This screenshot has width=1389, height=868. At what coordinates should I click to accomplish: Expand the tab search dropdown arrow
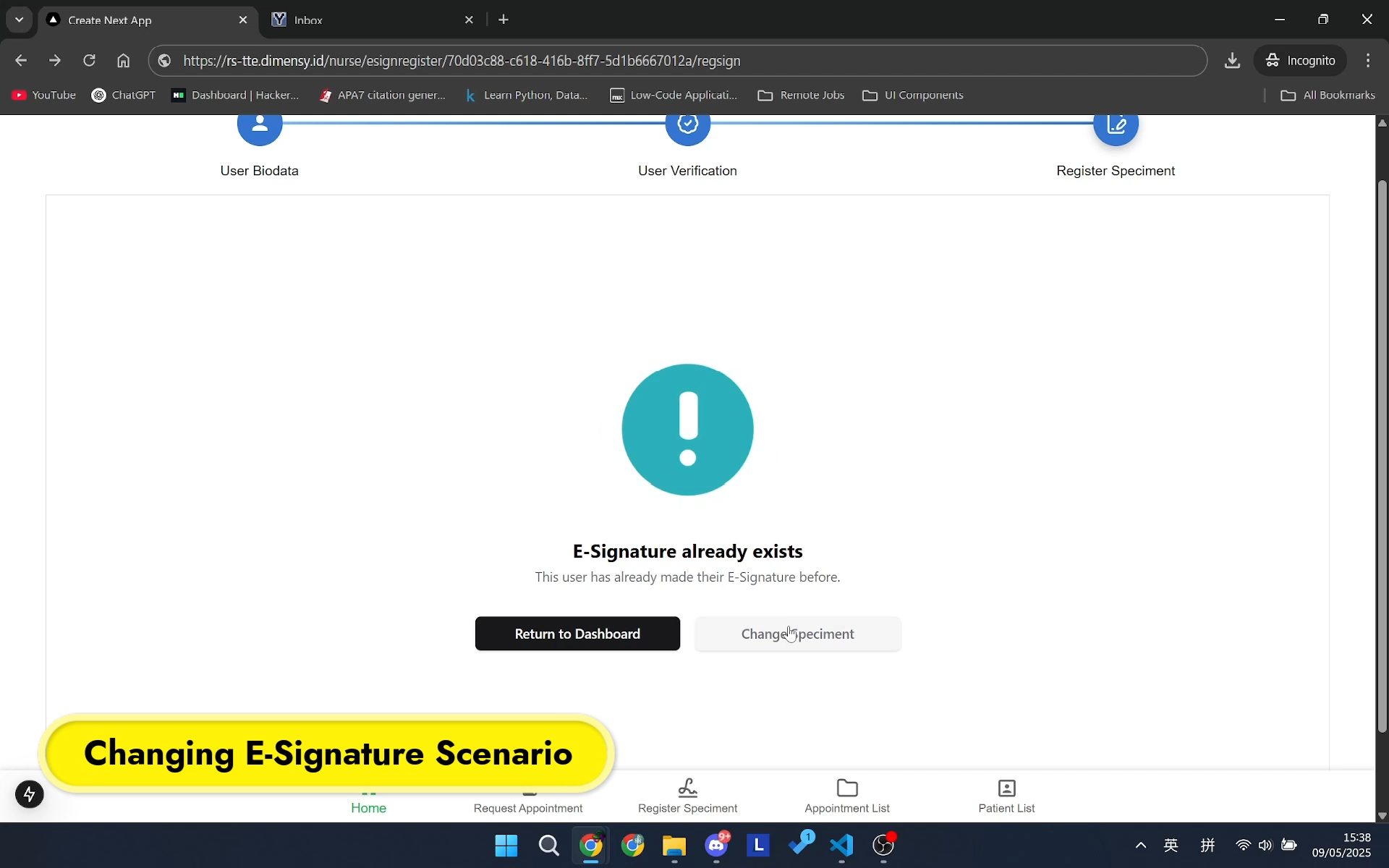(x=20, y=20)
